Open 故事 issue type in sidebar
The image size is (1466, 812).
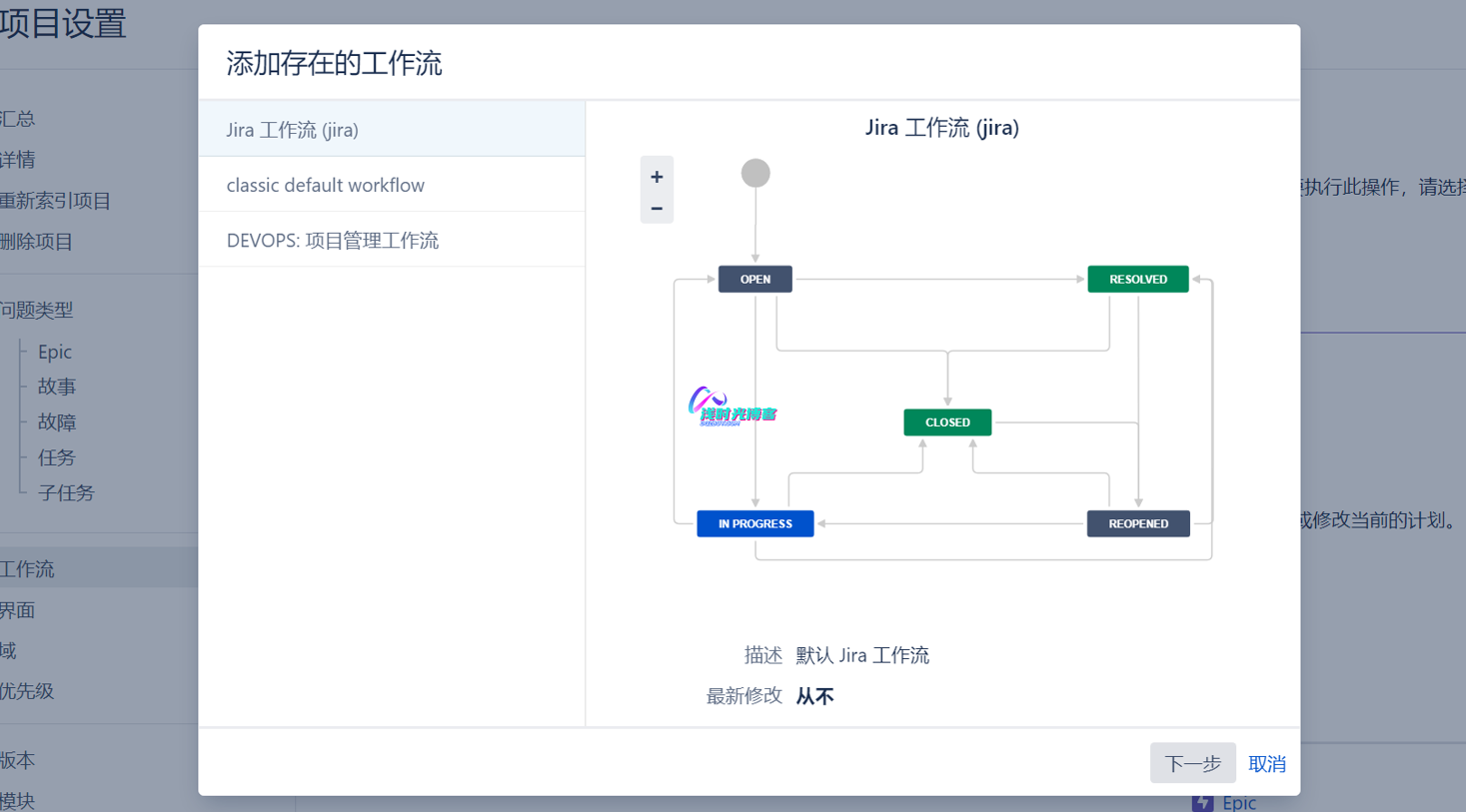(x=57, y=387)
